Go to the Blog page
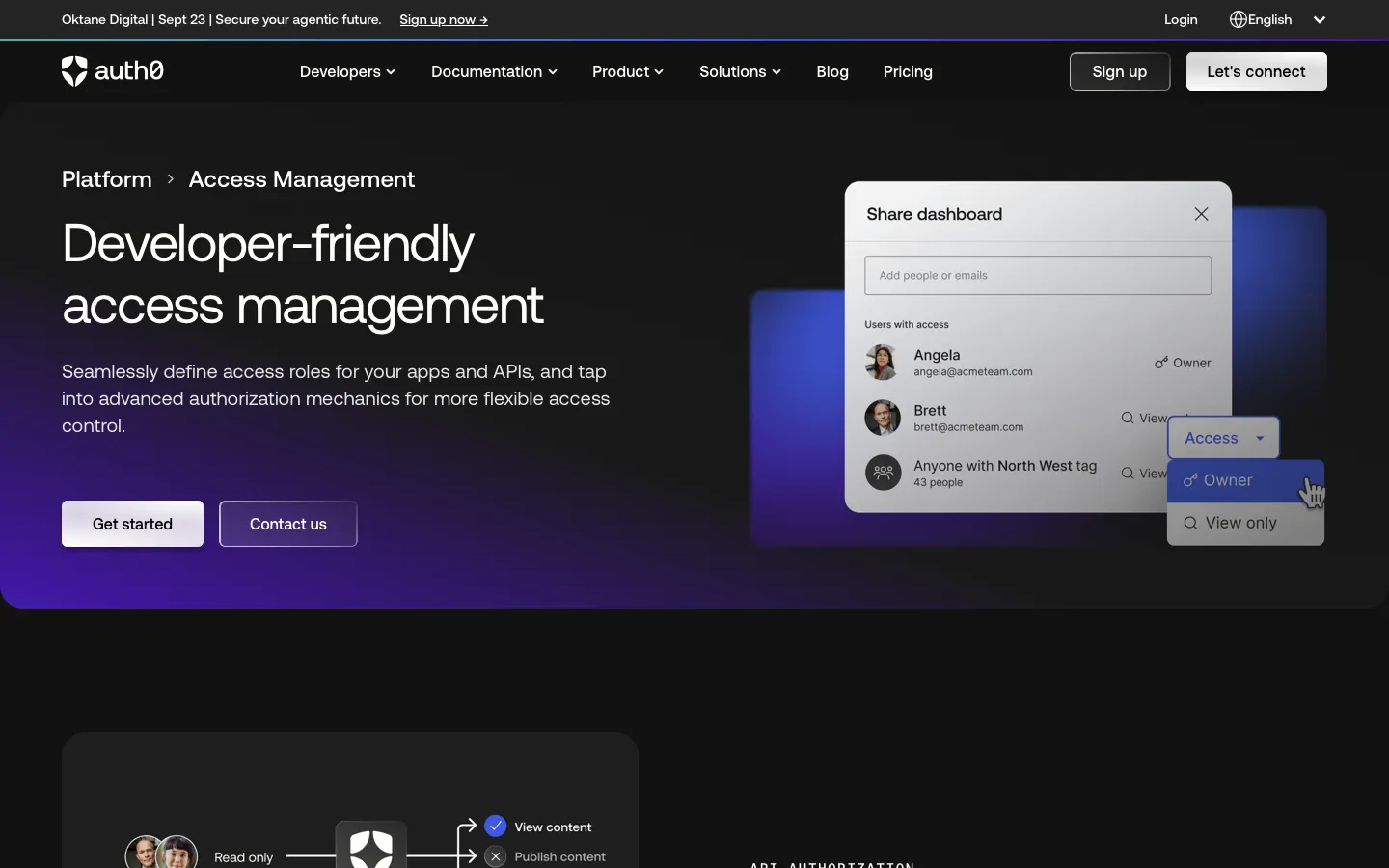1389x868 pixels. 832,71
